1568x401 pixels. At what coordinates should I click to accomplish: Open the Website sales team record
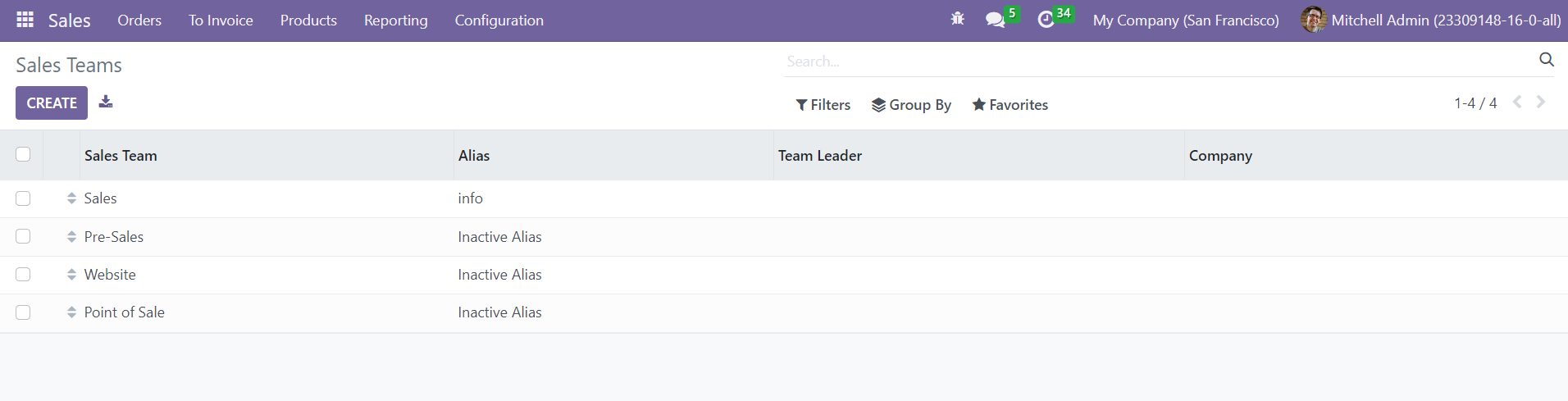click(x=110, y=275)
